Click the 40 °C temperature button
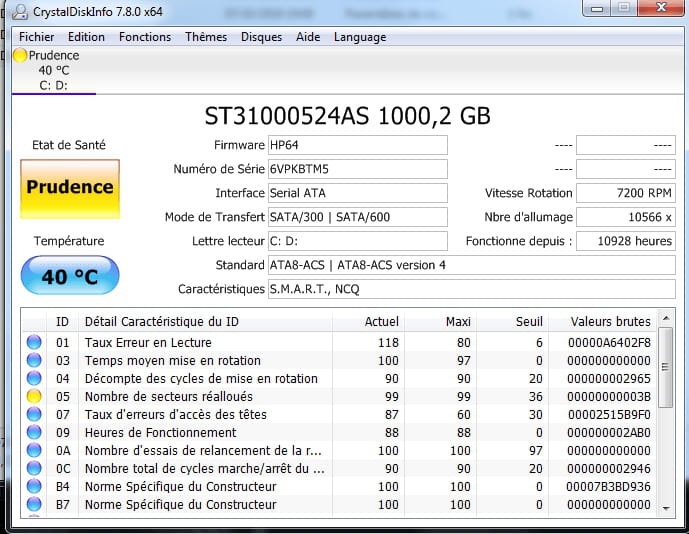Viewport: 689px width, 534px height. click(69, 276)
